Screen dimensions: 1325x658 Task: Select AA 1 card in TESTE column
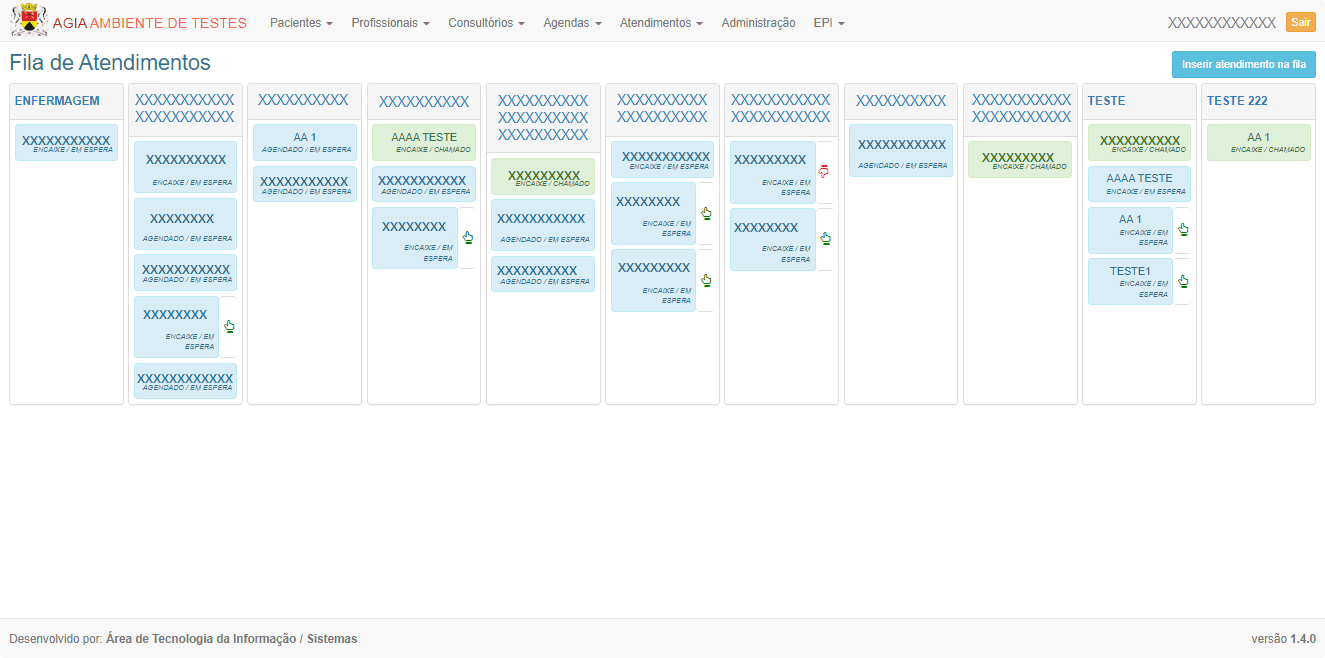[1130, 230]
